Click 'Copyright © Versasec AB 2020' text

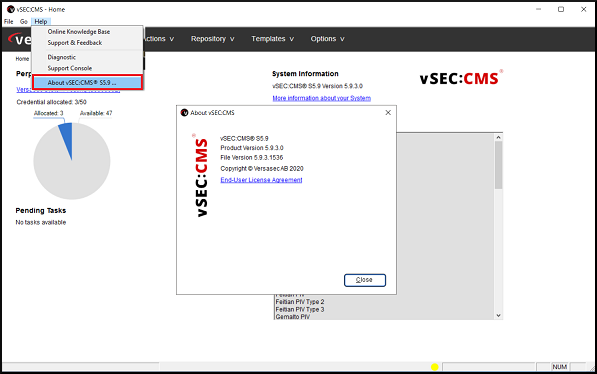tap(262, 169)
